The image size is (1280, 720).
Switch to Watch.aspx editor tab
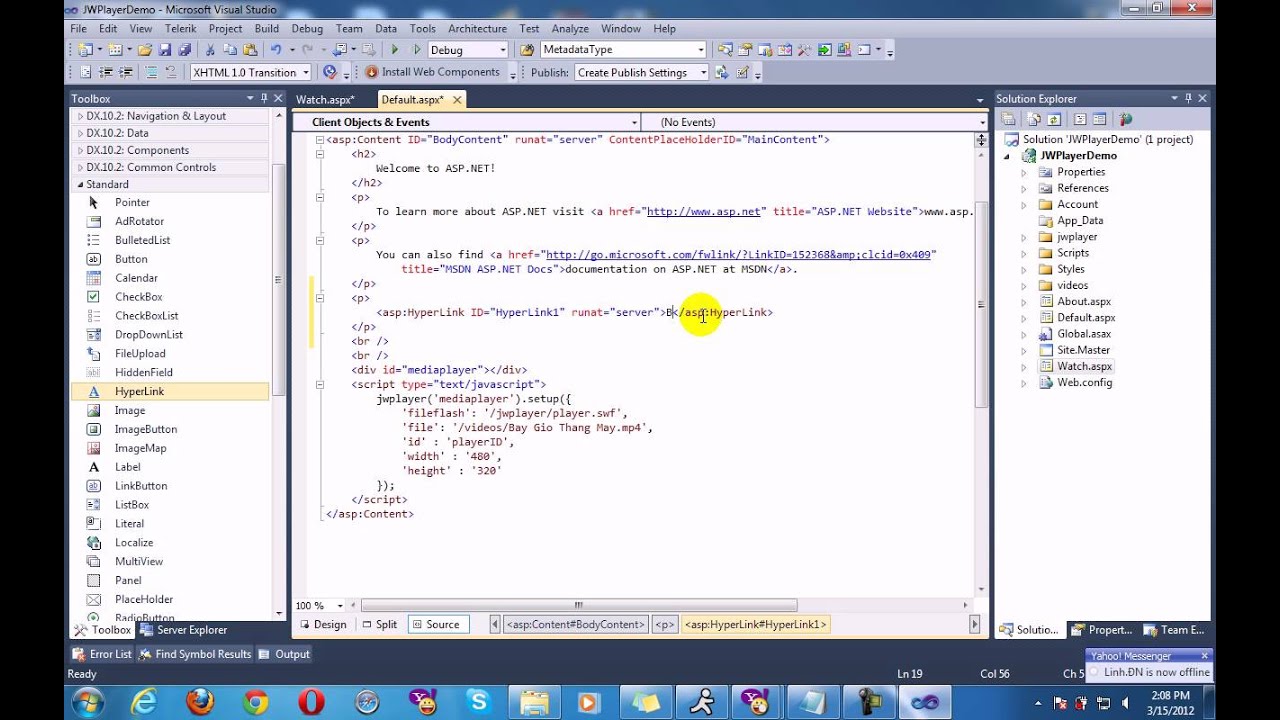pyautogui.click(x=324, y=99)
